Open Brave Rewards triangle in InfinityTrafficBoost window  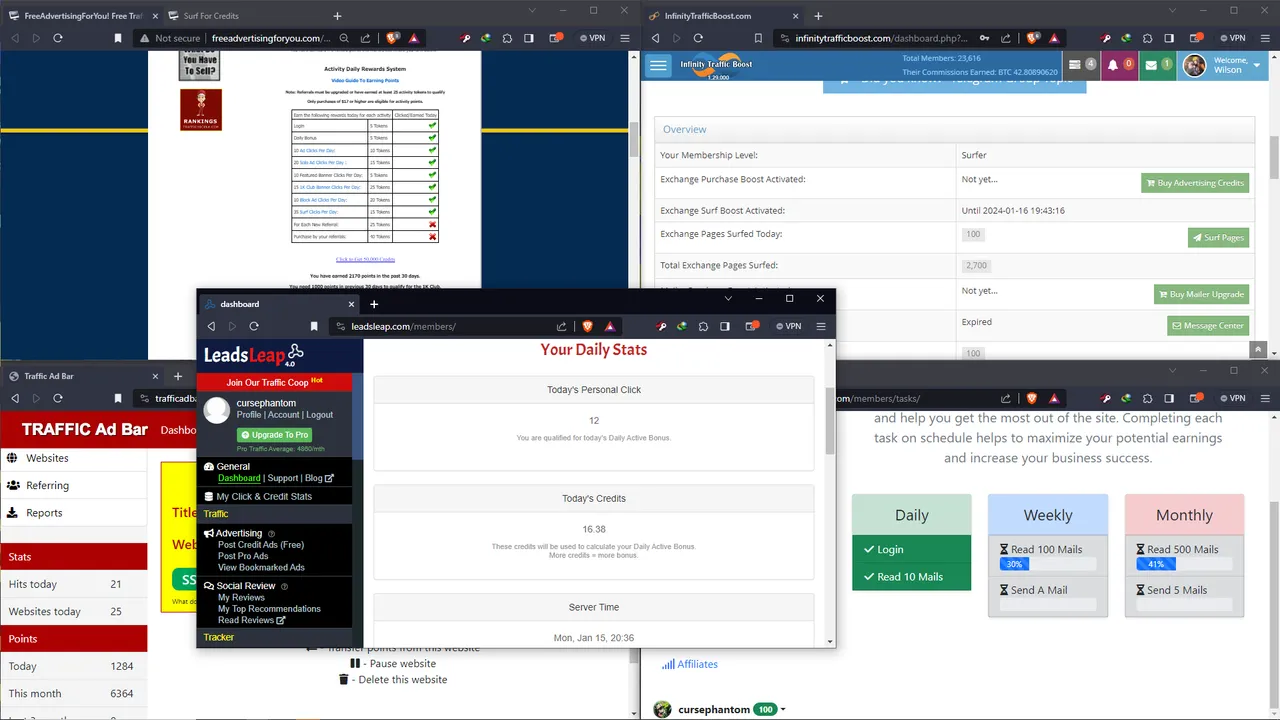(1054, 38)
